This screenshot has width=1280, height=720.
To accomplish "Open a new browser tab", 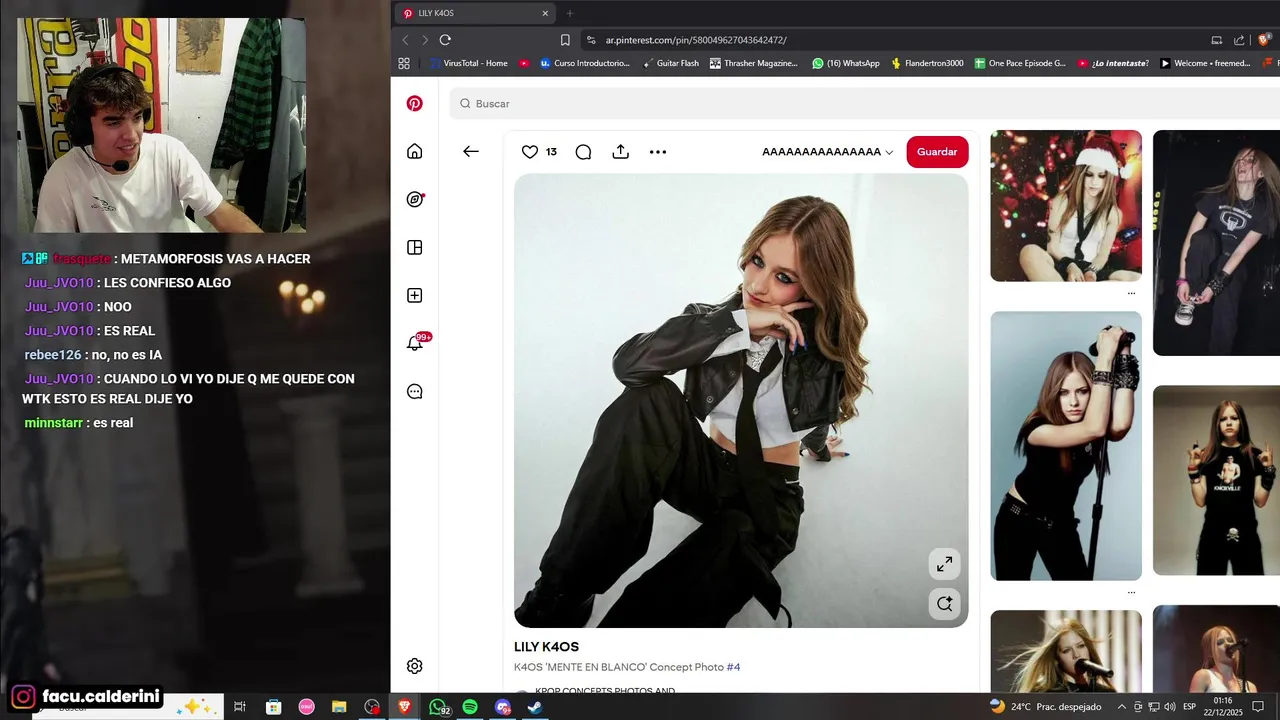I will (x=570, y=13).
